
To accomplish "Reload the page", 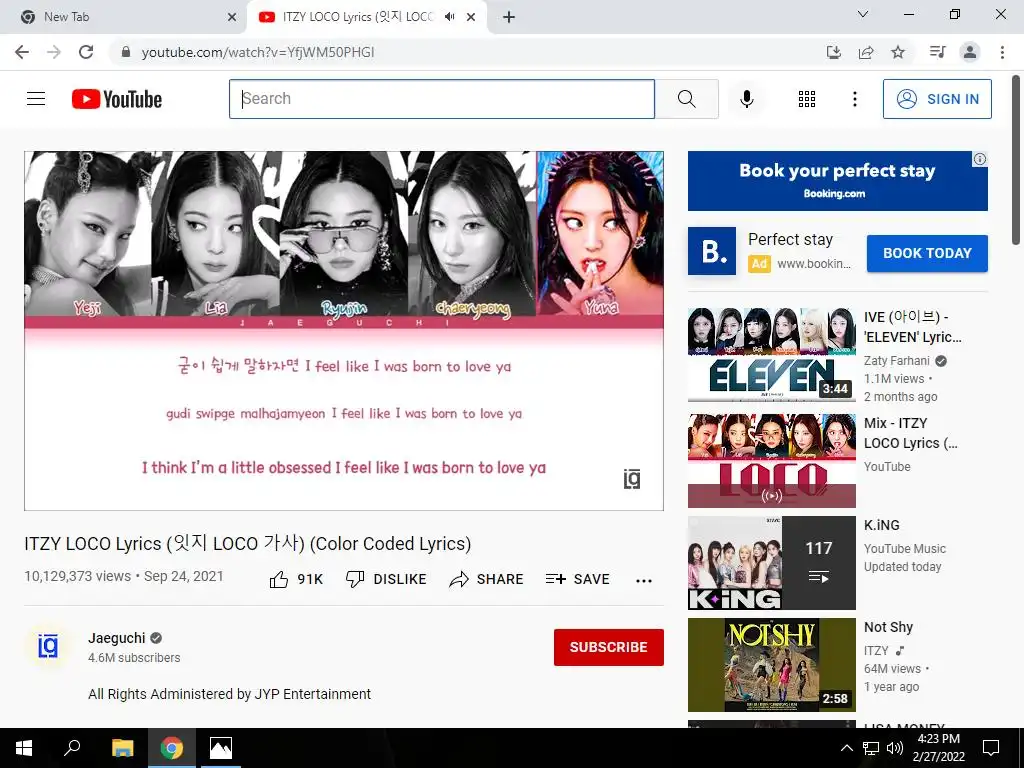I will (x=86, y=52).
